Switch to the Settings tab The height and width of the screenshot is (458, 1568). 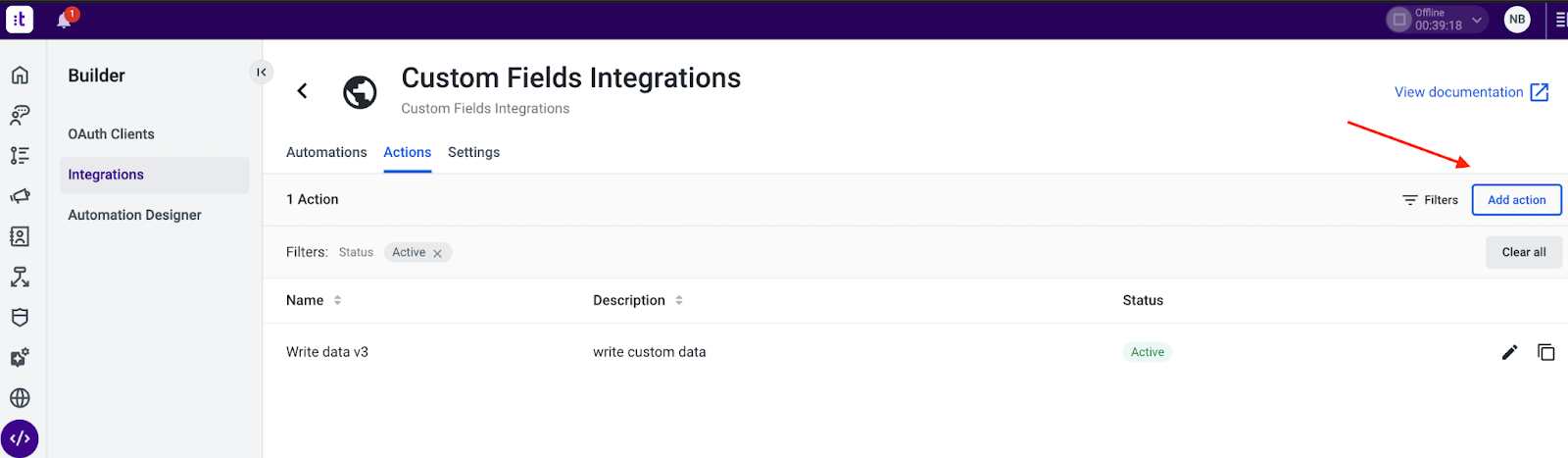(x=473, y=152)
